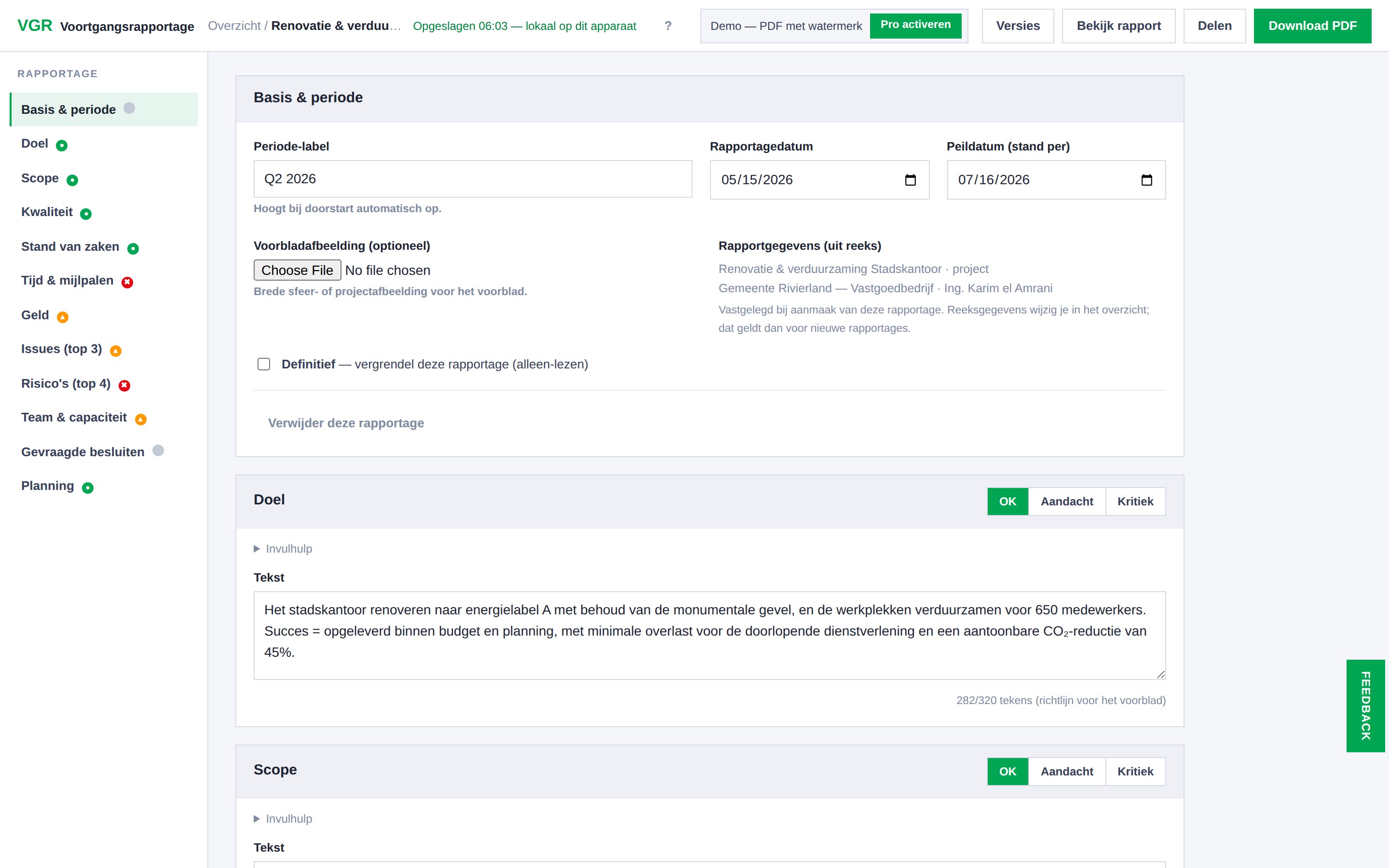Image resolution: width=1389 pixels, height=868 pixels.
Task: Click Verwijder deze rapportage link
Action: (346, 423)
